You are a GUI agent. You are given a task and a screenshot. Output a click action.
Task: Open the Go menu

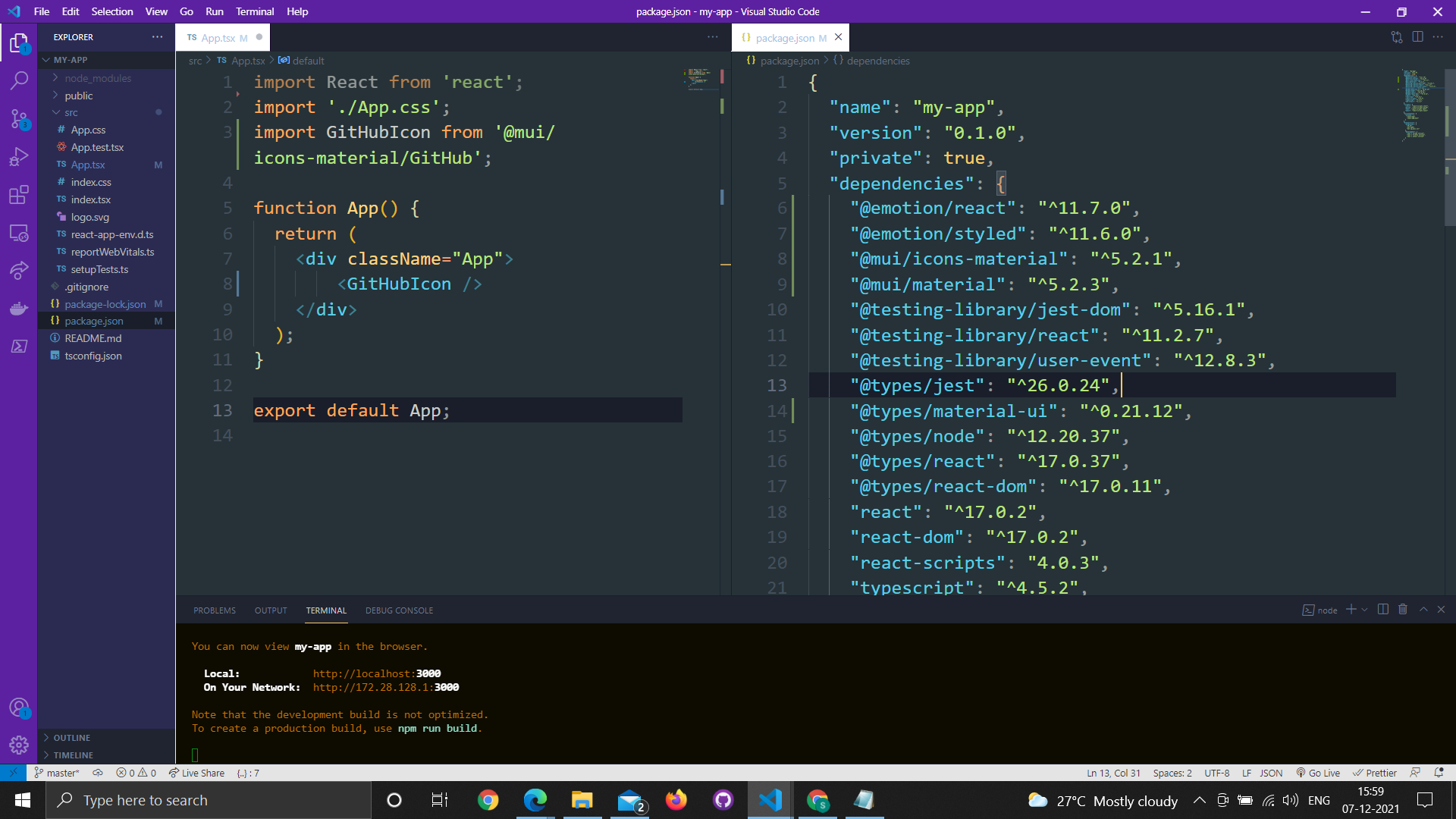187,11
